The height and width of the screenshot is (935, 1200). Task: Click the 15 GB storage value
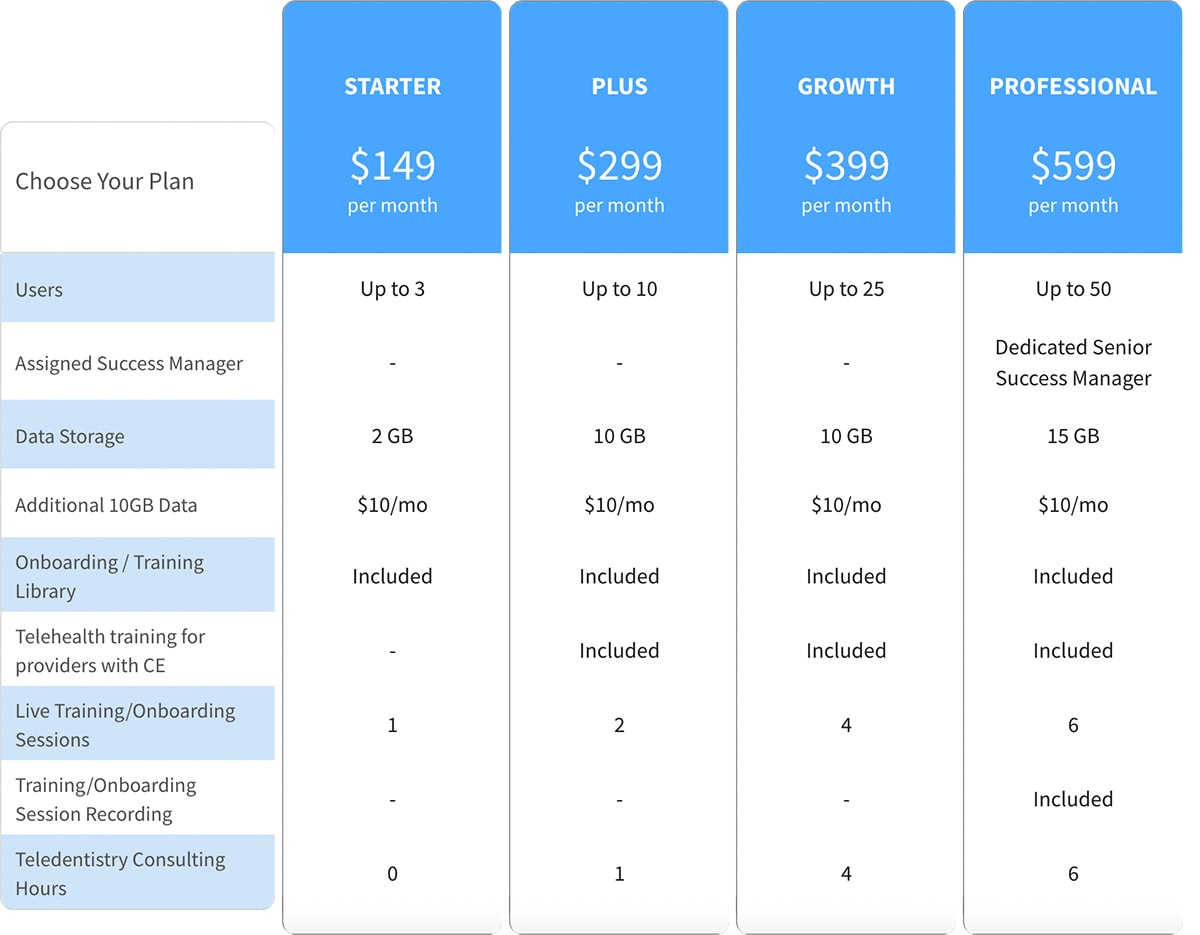(1073, 435)
